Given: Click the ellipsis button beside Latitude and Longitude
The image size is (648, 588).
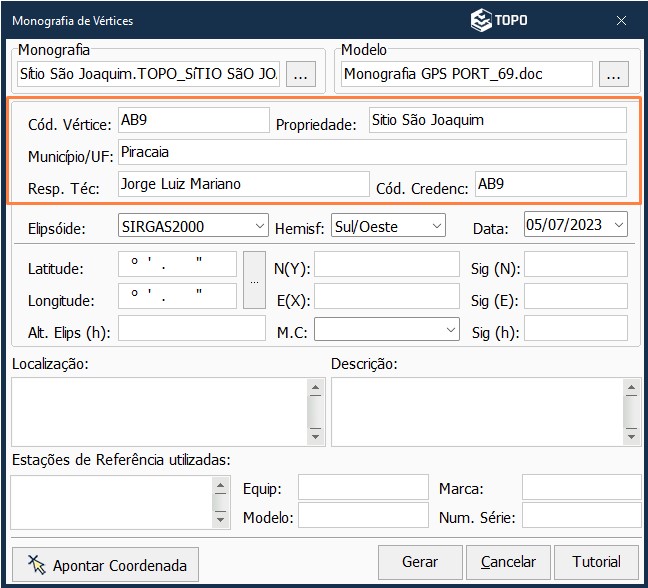Looking at the screenshot, I should [254, 280].
